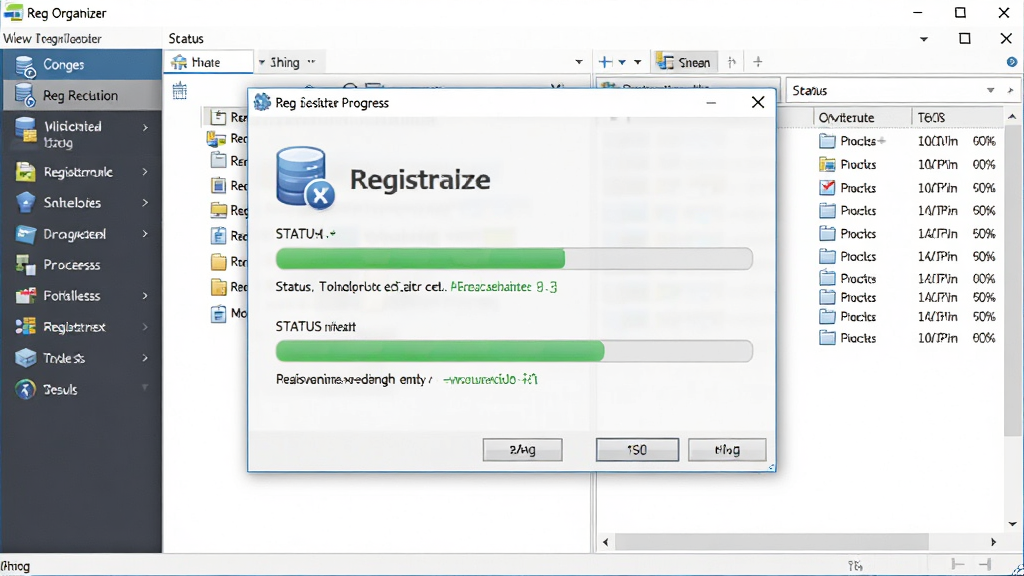
Task: Click the horizontal scrollbar right arrow
Action: [993, 542]
